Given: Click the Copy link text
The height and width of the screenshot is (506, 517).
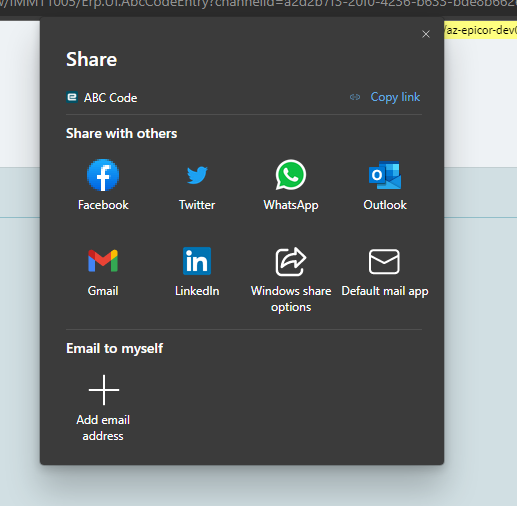Looking at the screenshot, I should click(395, 97).
